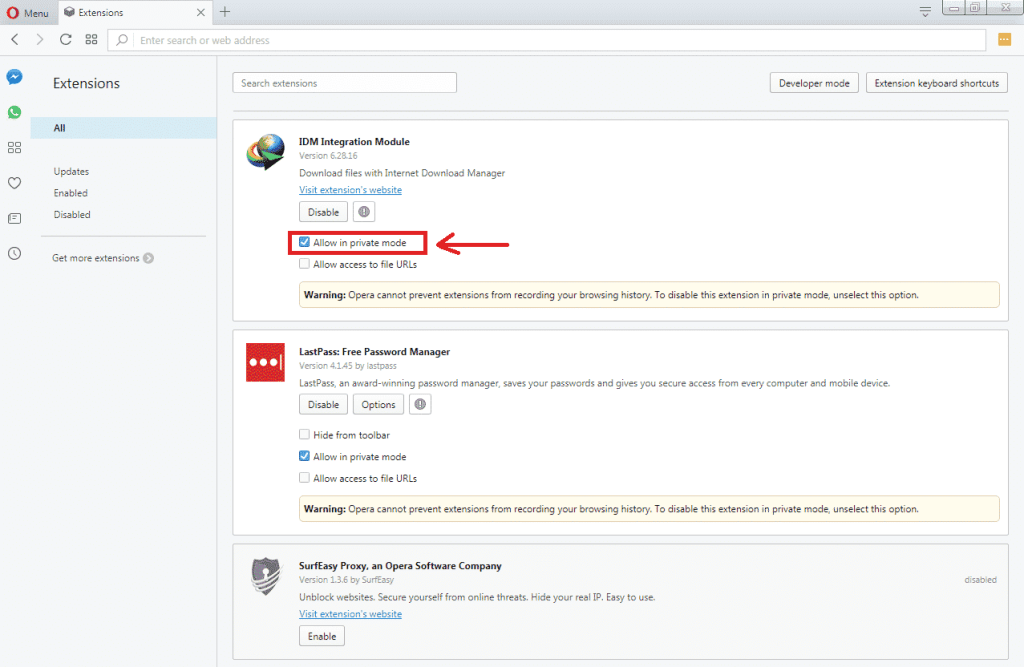The height and width of the screenshot is (667, 1024).
Task: Toggle LastPass Allow in private mode
Action: pos(304,456)
